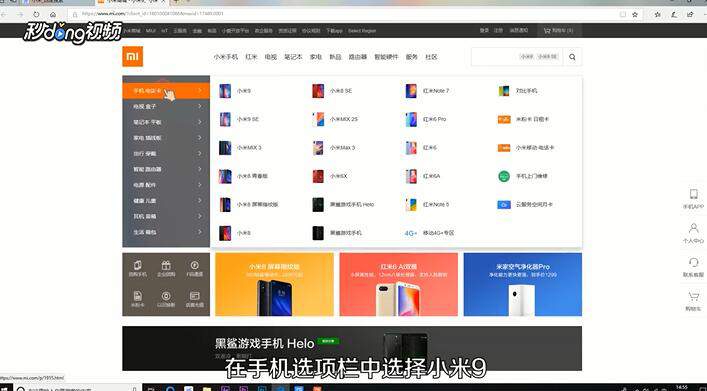707x391 pixels.
Task: Click the green 手机上门维修 icon
Action: tap(504, 176)
